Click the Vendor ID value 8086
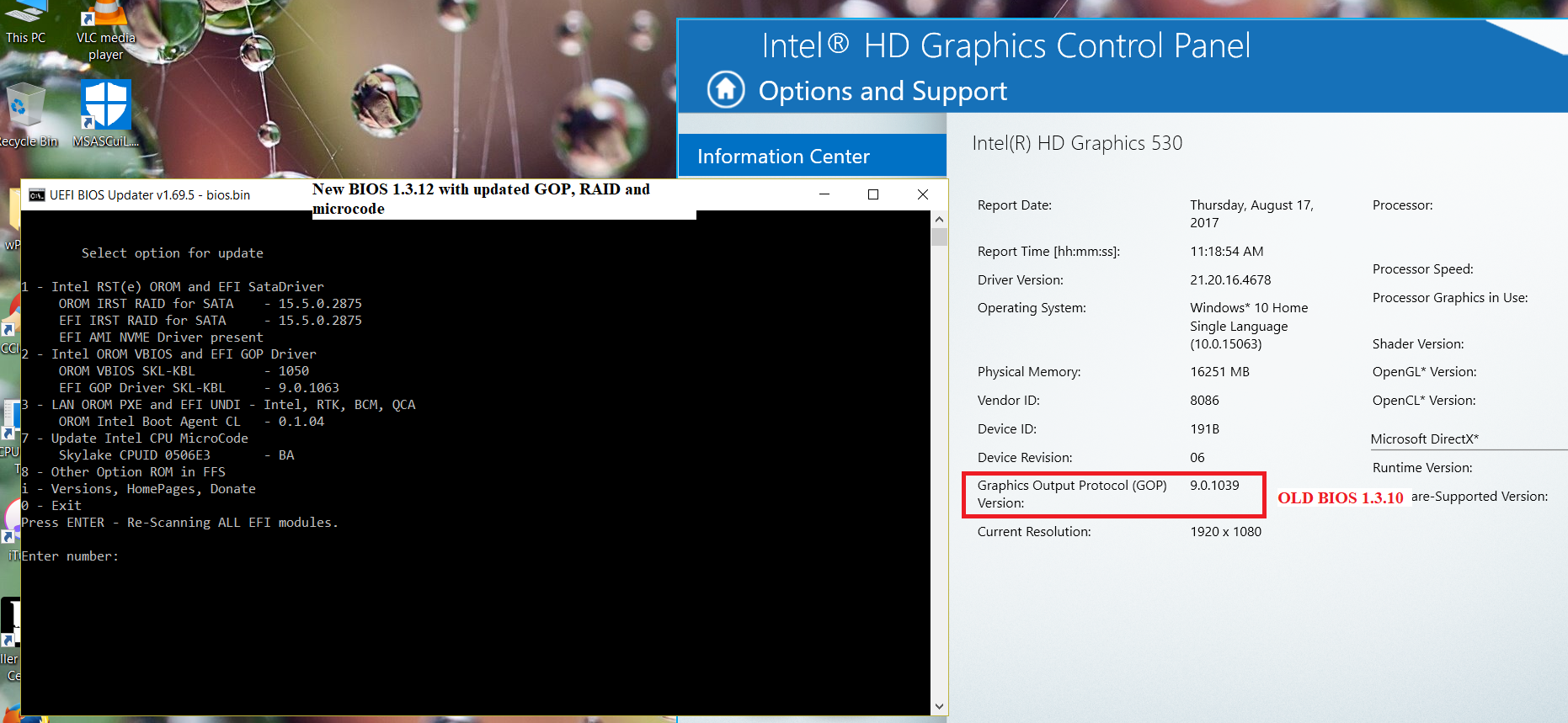The height and width of the screenshot is (723, 1568). pyautogui.click(x=1204, y=401)
